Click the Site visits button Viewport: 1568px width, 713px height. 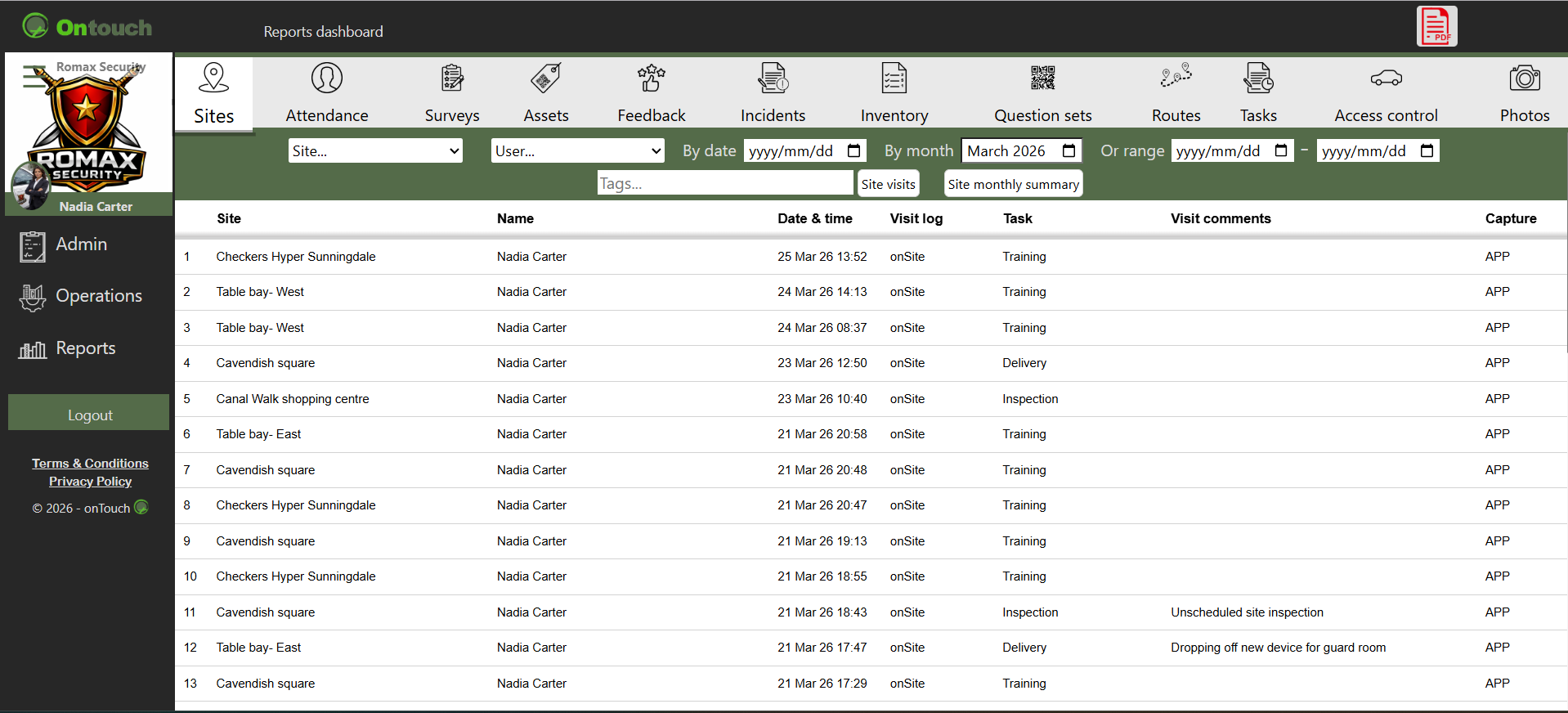tap(888, 184)
